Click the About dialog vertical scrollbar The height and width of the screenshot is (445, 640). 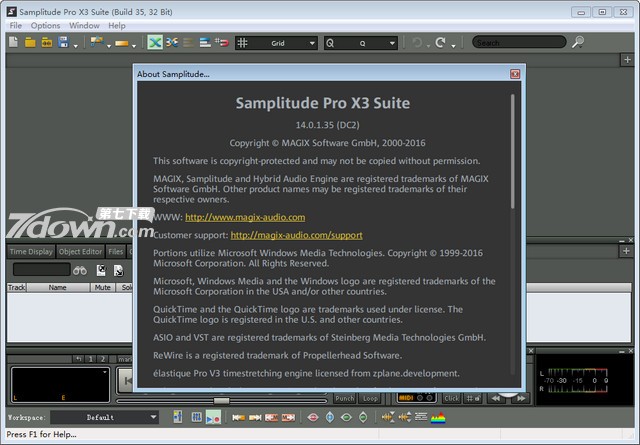(x=513, y=152)
